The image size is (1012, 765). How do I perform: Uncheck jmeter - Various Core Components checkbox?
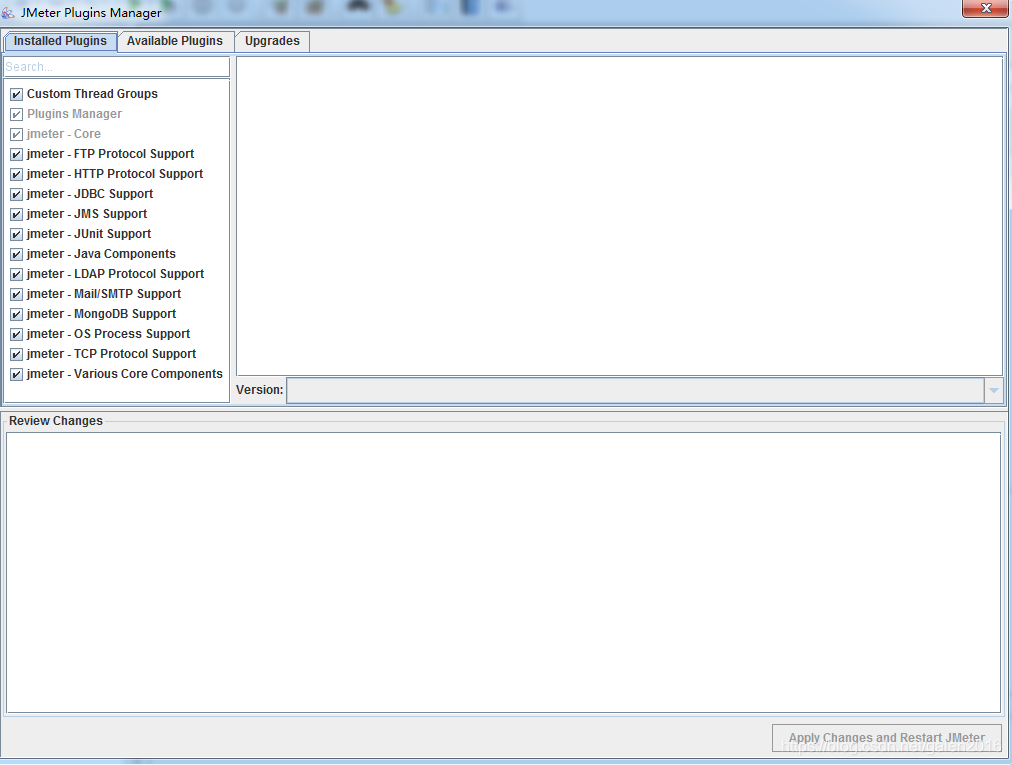[17, 374]
